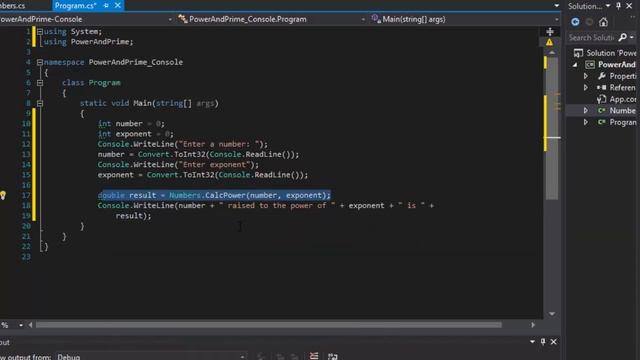The width and height of the screenshot is (640, 360).
Task: Collapse the class Program block
Action: [x=40, y=83]
